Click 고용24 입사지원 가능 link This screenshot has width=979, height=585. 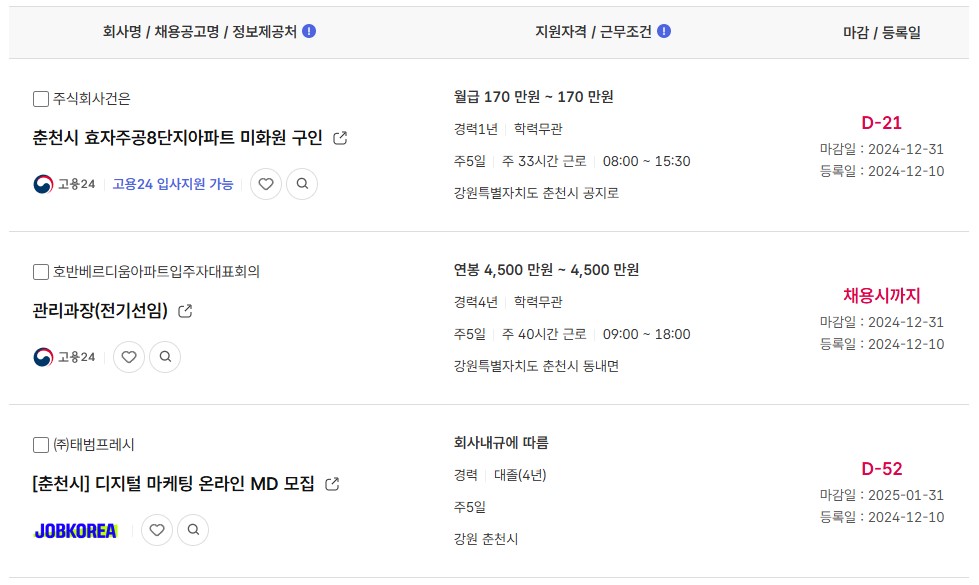coord(173,184)
